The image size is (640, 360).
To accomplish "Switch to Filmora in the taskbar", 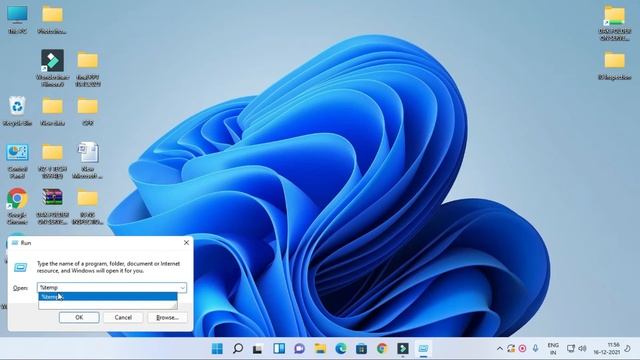I will 403,349.
